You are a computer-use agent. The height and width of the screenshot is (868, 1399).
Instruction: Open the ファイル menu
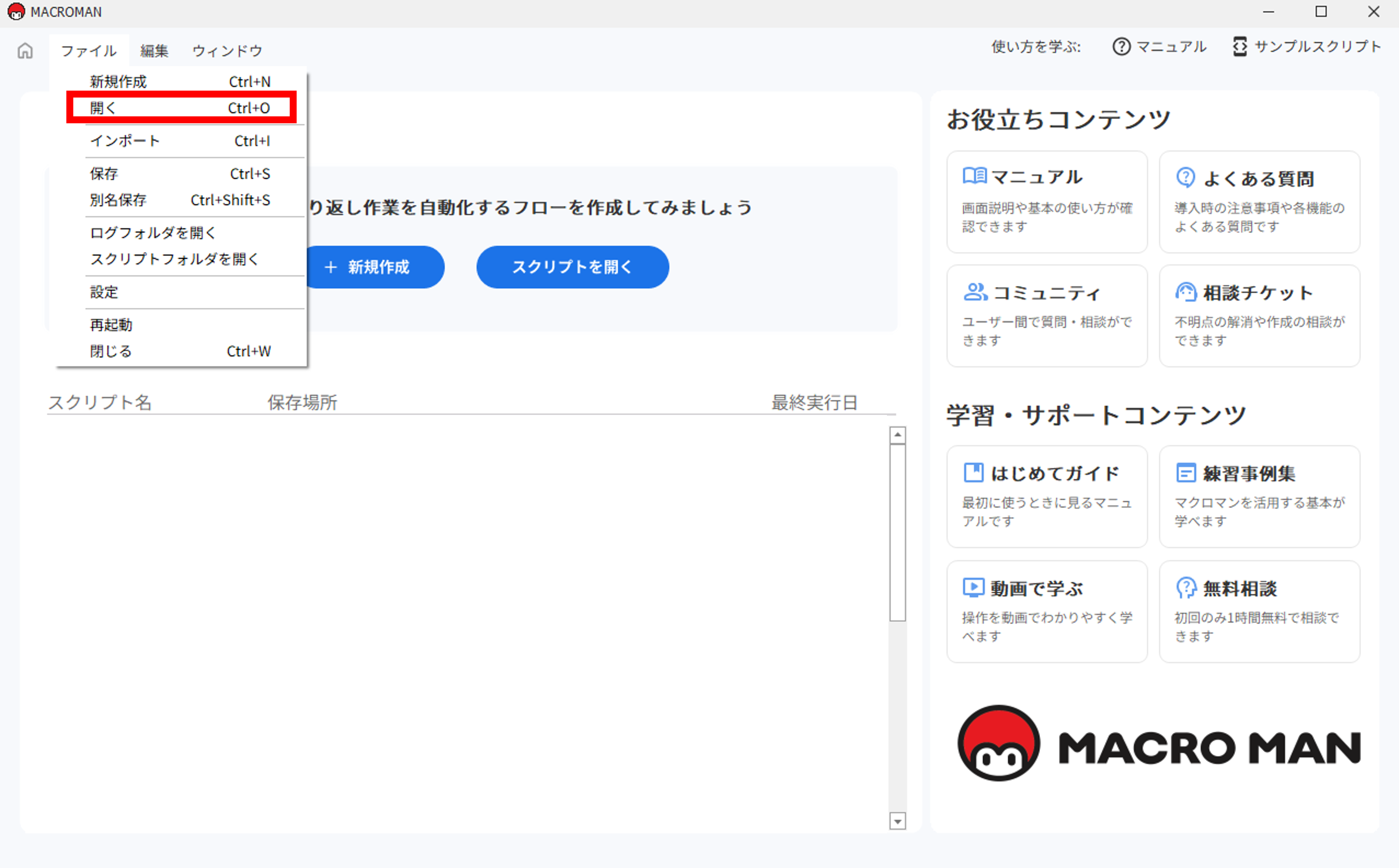point(89,51)
